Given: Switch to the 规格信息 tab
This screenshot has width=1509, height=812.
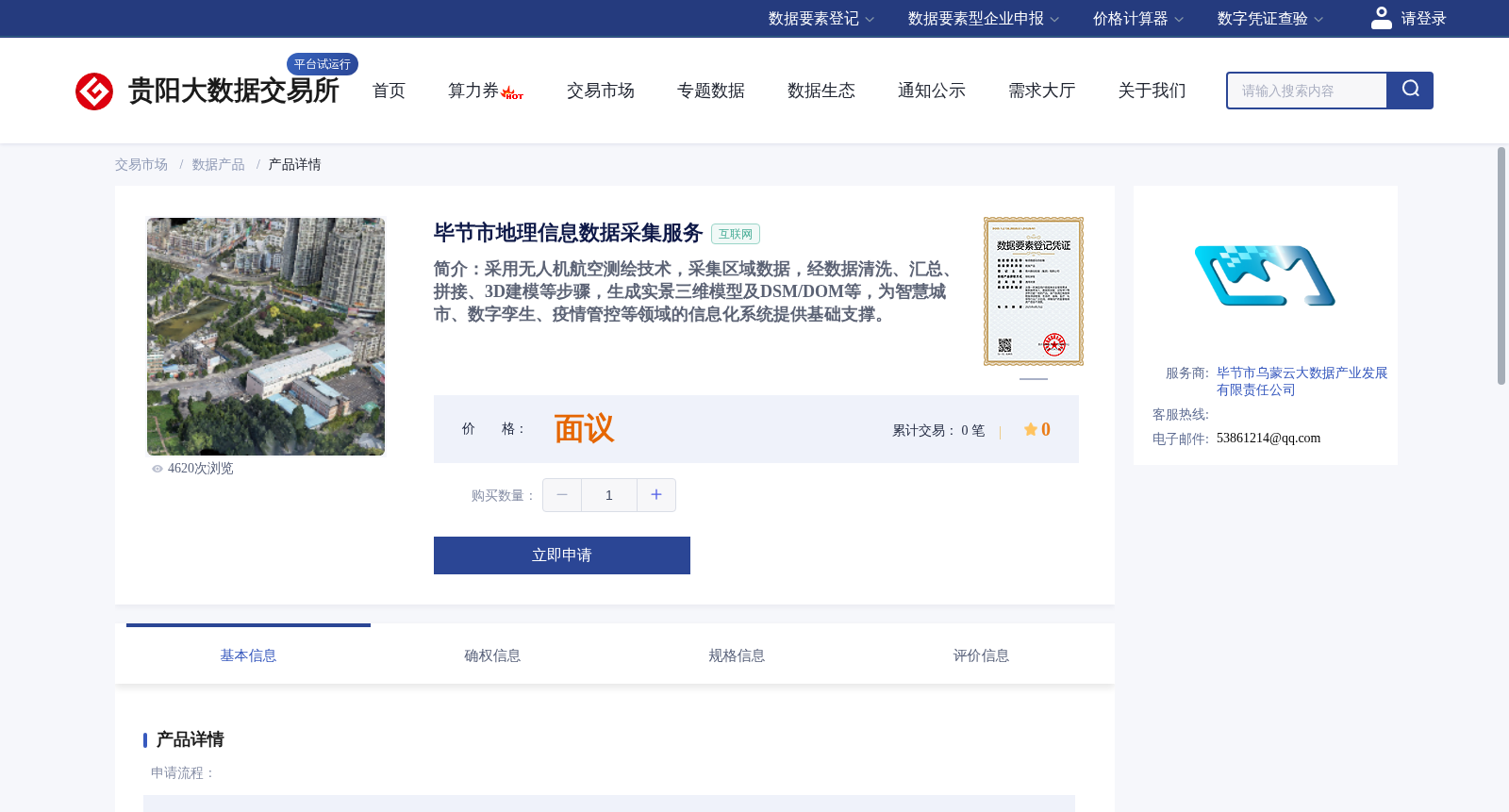Looking at the screenshot, I should tap(737, 655).
